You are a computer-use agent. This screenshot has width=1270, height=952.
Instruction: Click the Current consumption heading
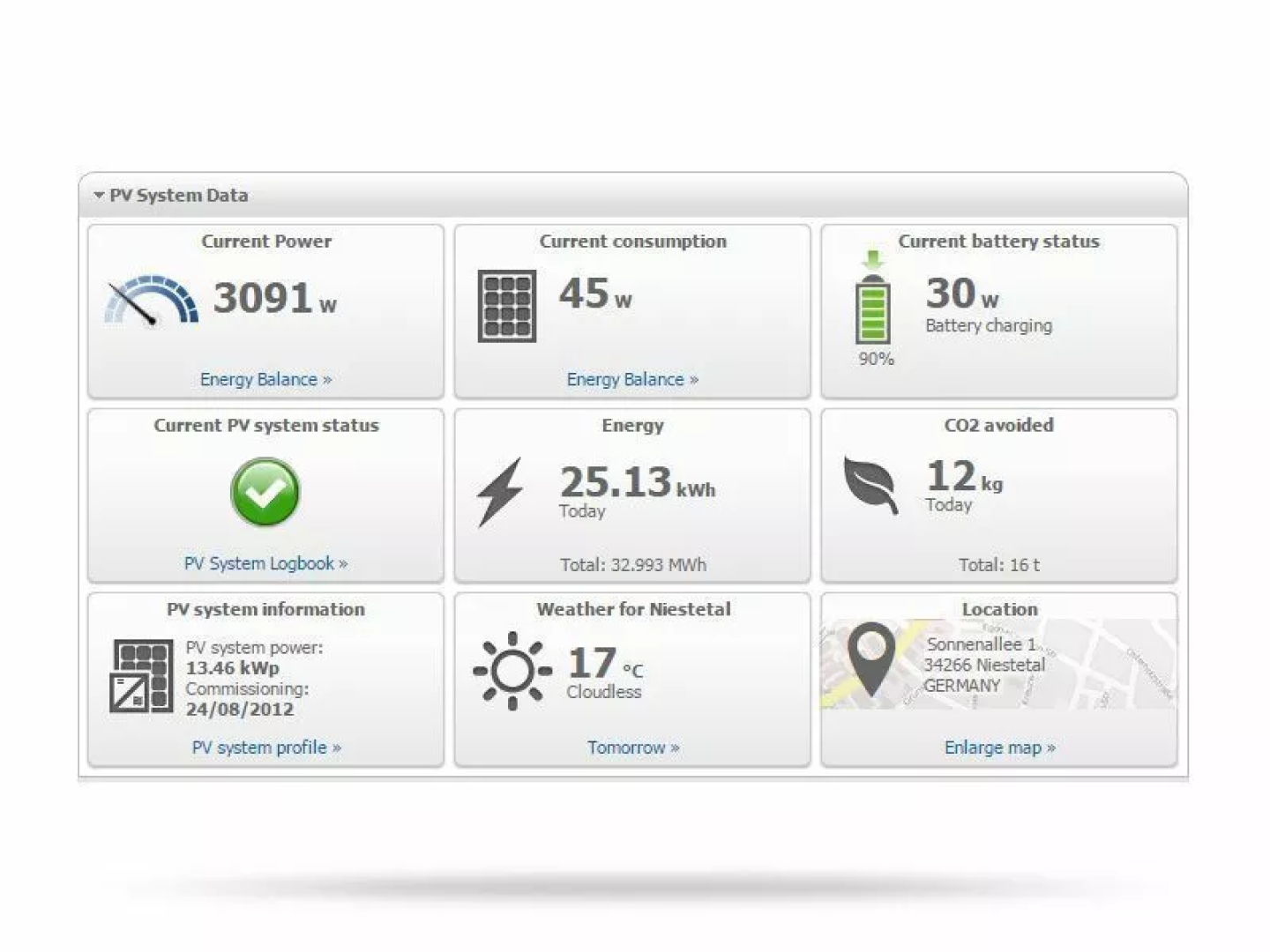(x=633, y=242)
